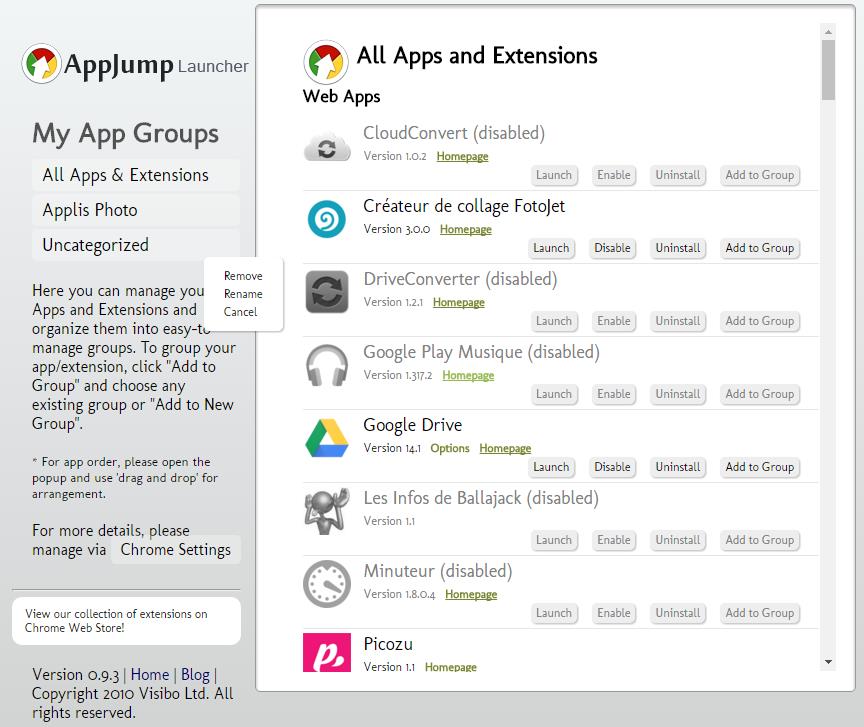Open the Home link in footer

(150, 675)
